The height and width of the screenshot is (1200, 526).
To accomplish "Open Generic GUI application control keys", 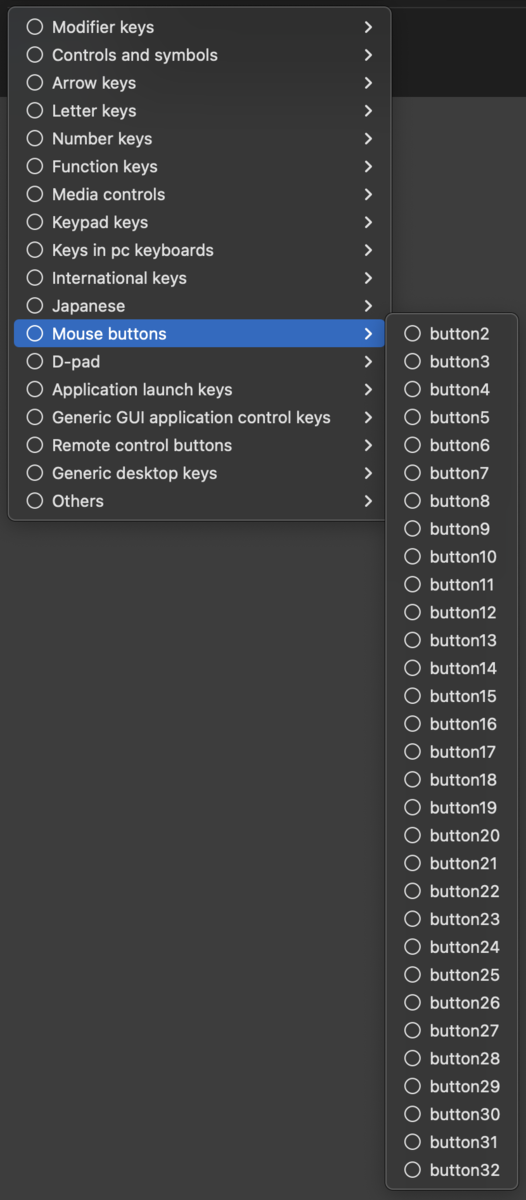I will 199,417.
